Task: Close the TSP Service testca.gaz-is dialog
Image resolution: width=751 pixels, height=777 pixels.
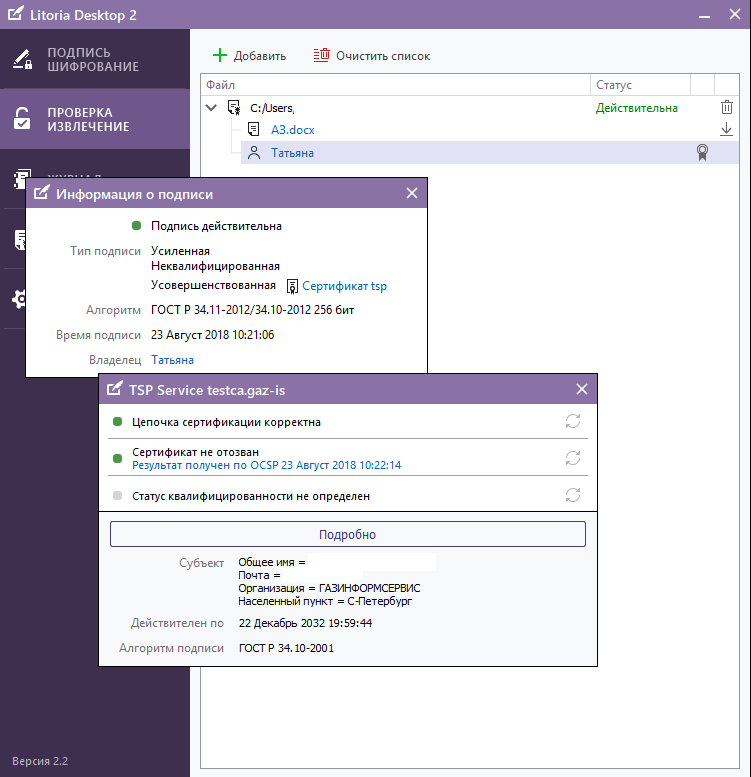Action: pyautogui.click(x=582, y=389)
